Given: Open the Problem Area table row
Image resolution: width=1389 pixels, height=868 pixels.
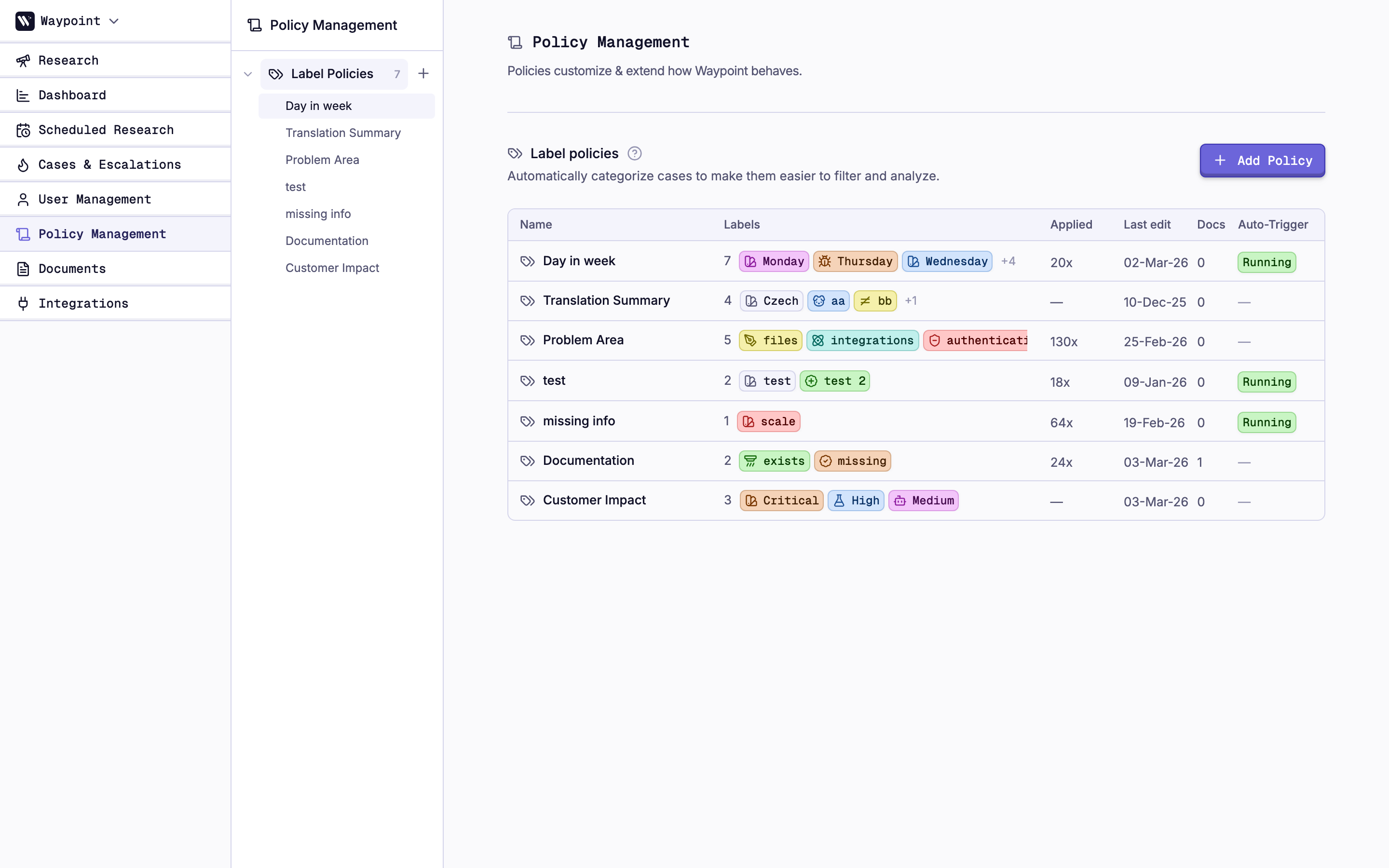Looking at the screenshot, I should click(x=916, y=340).
